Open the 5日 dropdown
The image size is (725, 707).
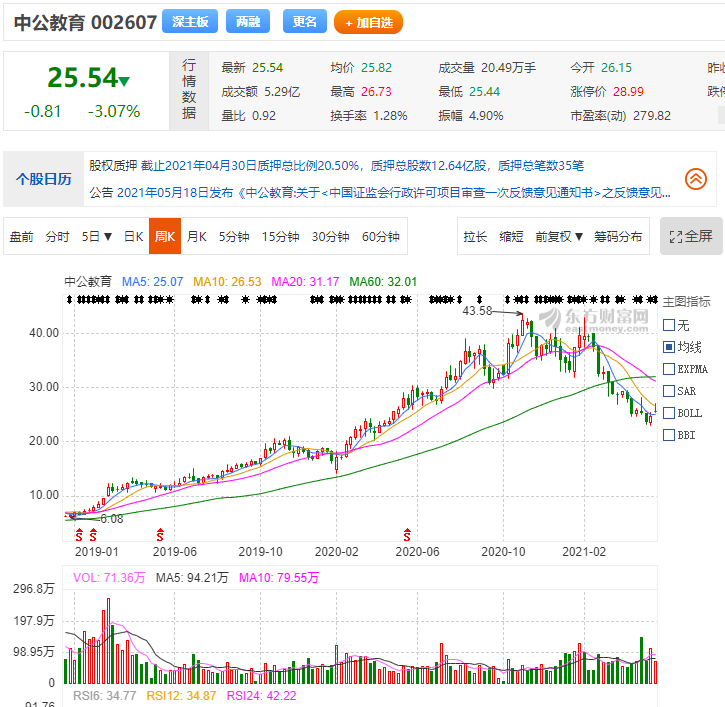[97, 237]
